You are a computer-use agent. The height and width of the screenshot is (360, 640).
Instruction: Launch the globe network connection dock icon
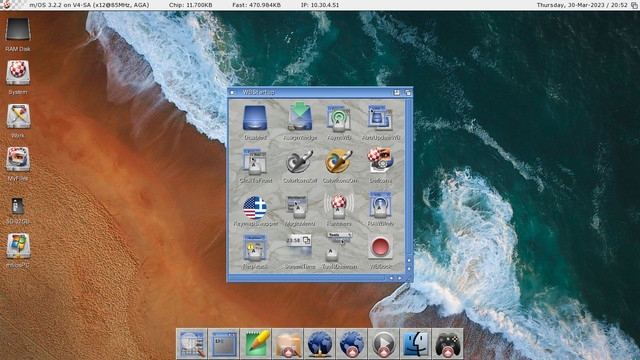(x=320, y=344)
